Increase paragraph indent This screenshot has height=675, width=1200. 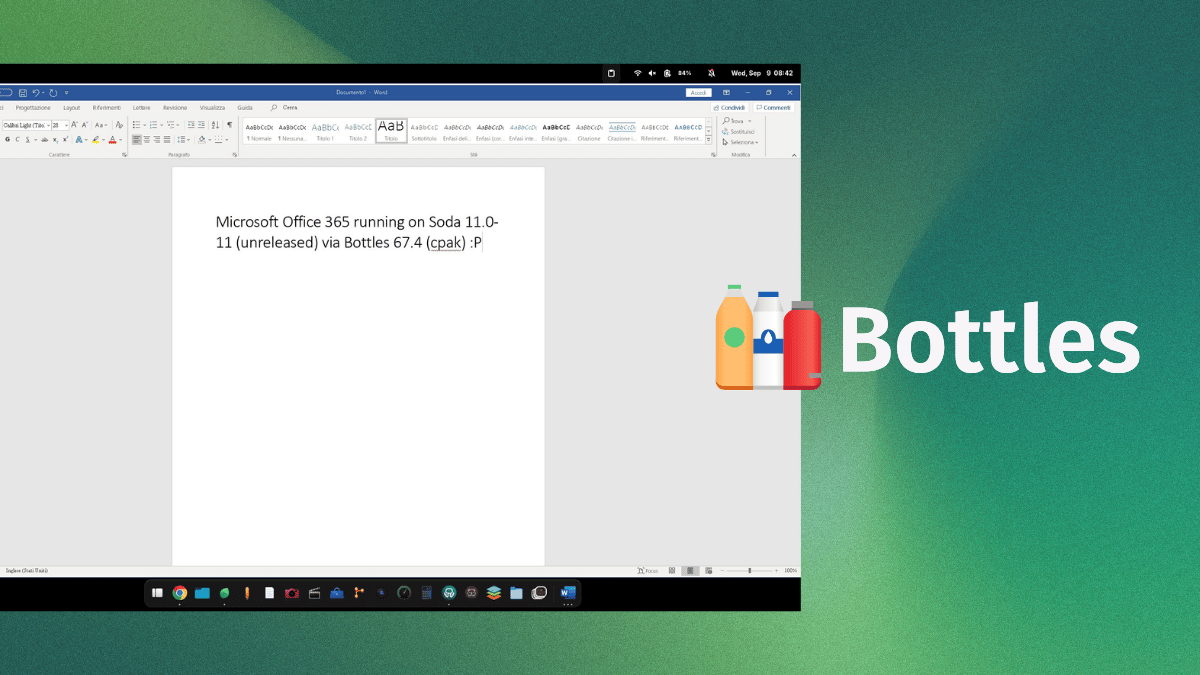(x=201, y=125)
